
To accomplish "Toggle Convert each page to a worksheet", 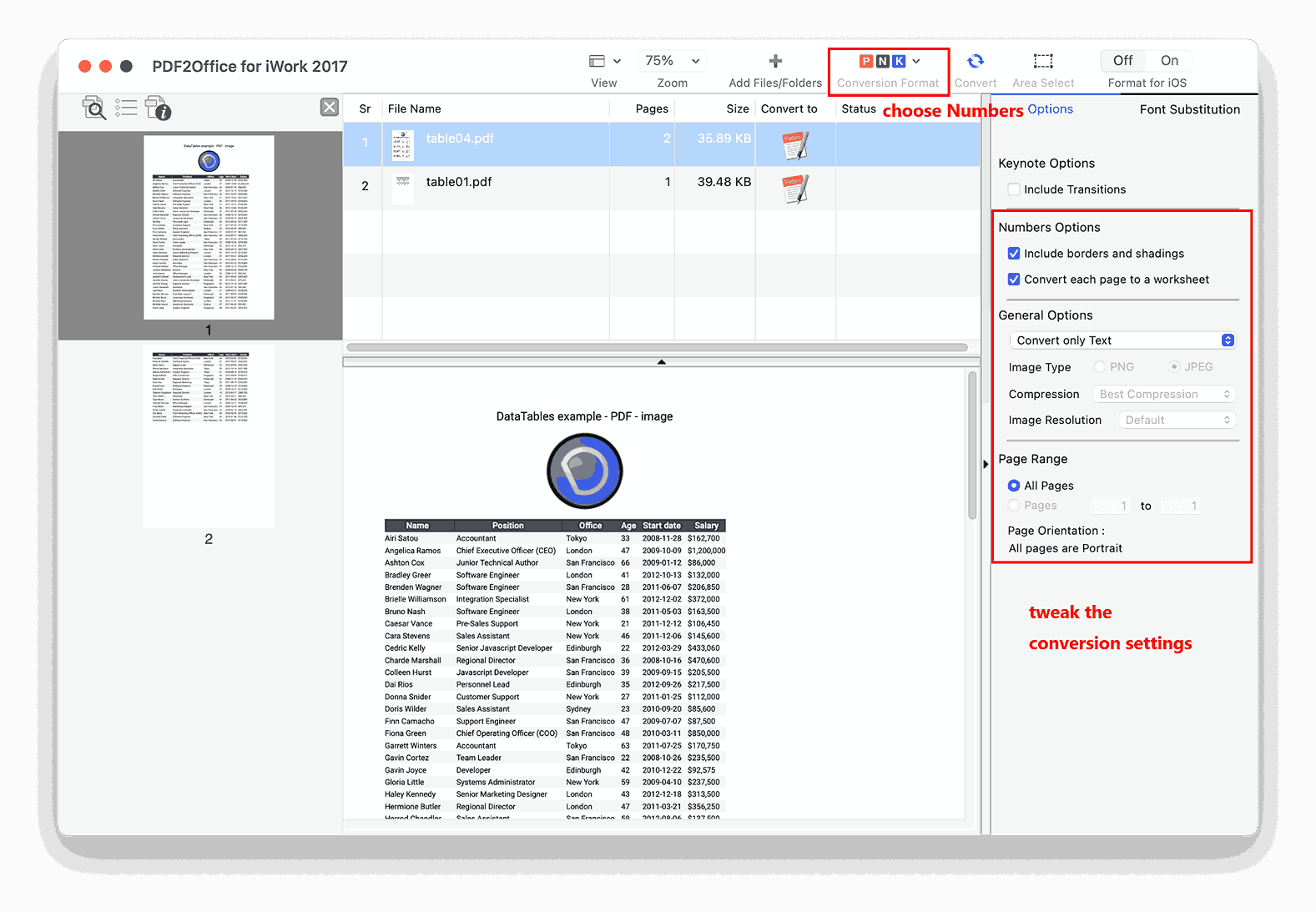I will [1014, 280].
